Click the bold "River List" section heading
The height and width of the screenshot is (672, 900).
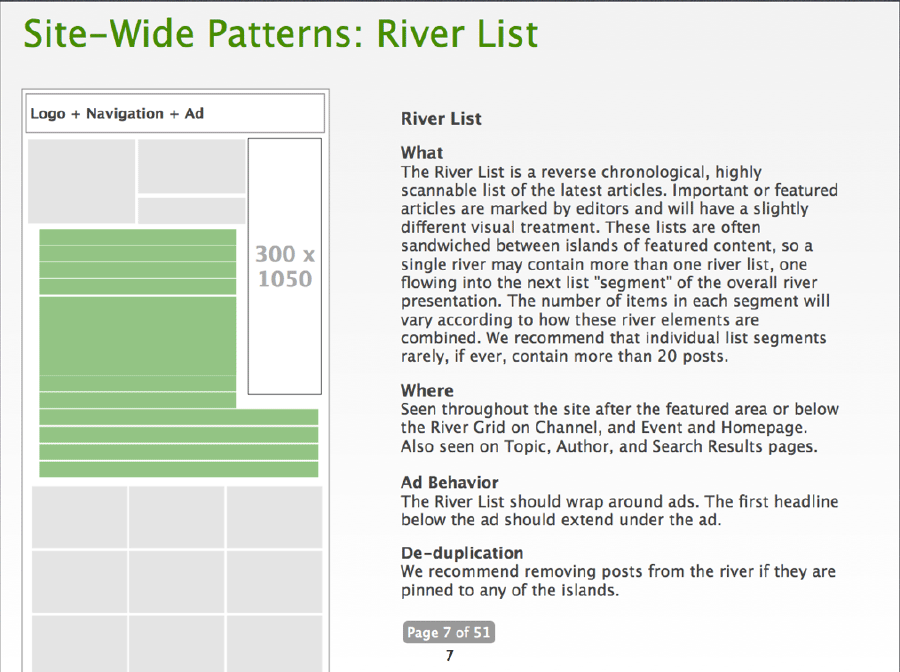(x=441, y=119)
